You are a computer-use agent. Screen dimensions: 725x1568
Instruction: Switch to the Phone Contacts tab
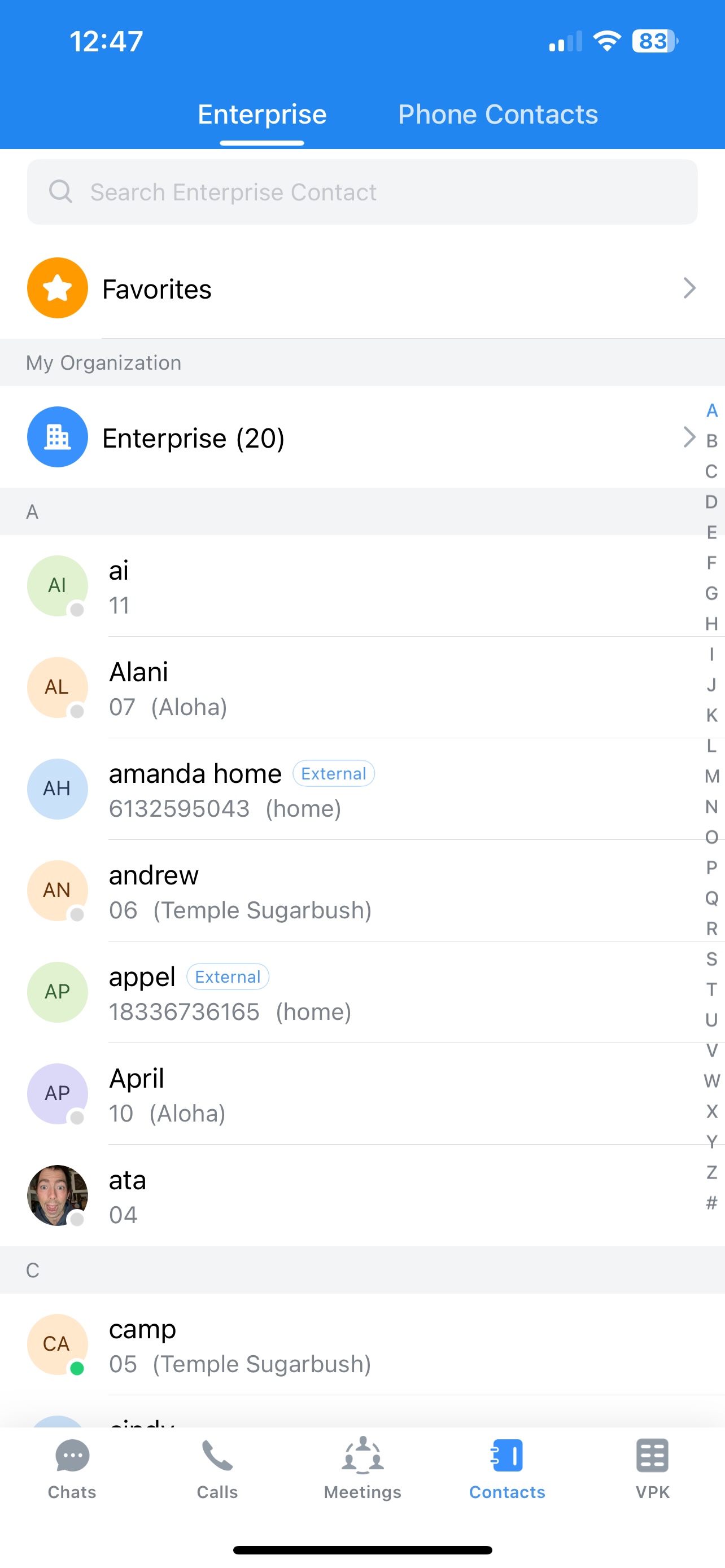(x=497, y=115)
